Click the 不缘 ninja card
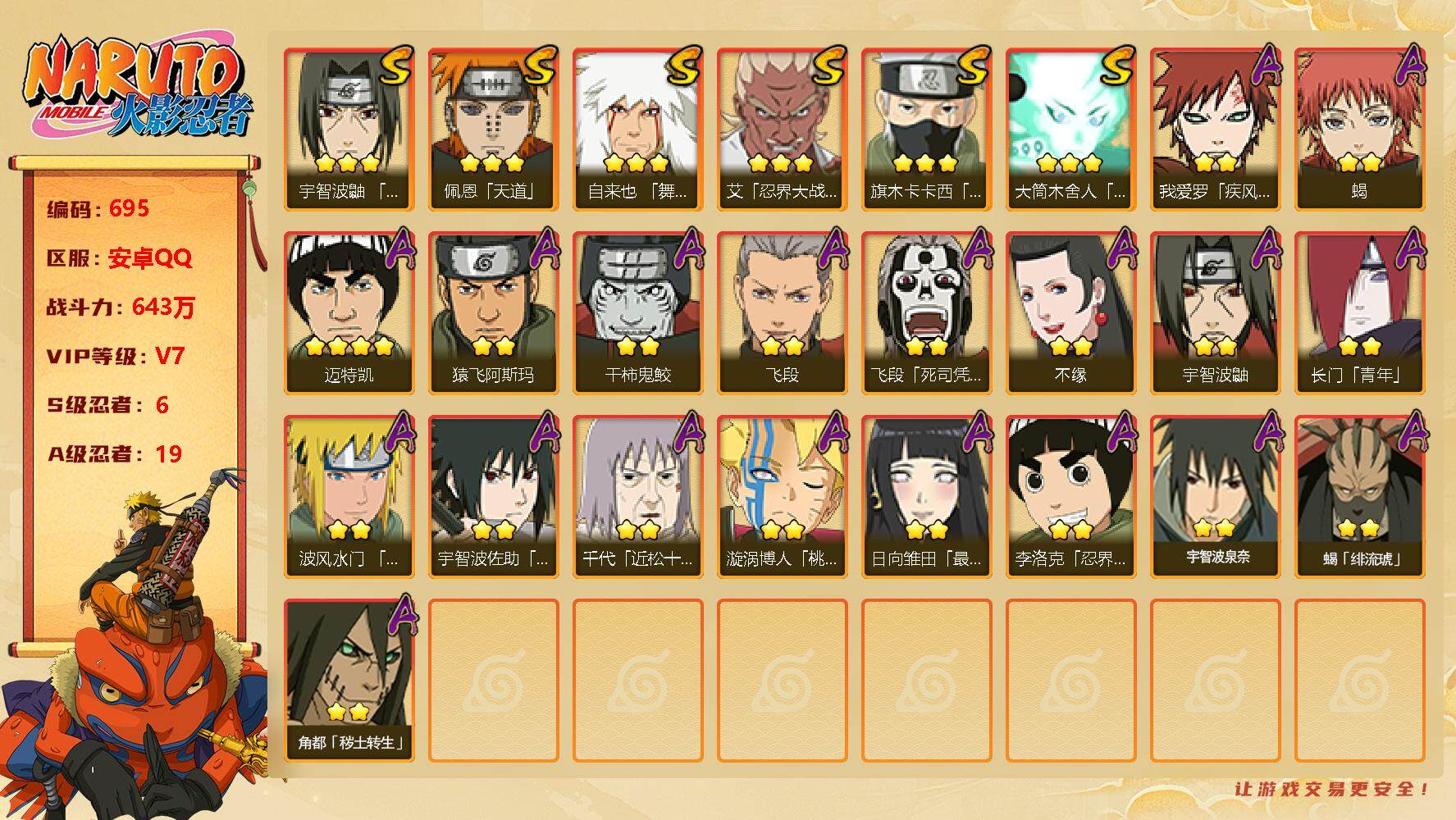Screen dimensions: 1456x820 coord(1070,313)
